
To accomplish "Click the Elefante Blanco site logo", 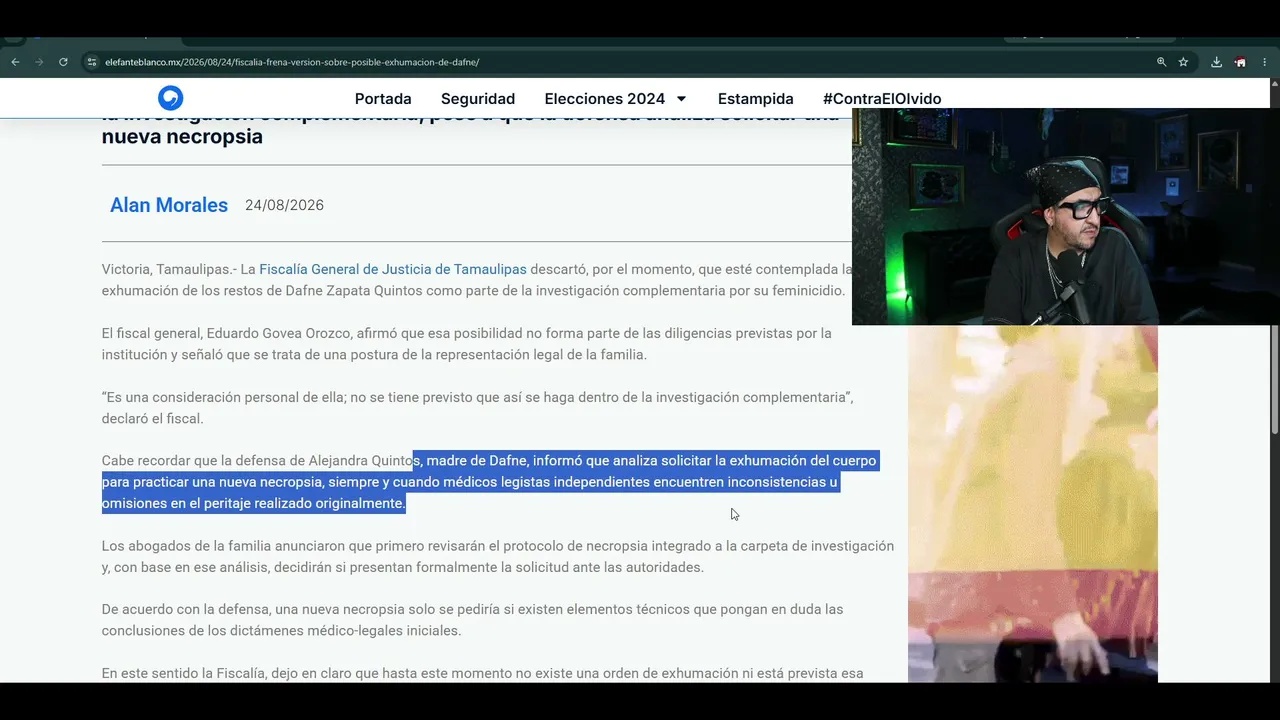I will tap(171, 98).
